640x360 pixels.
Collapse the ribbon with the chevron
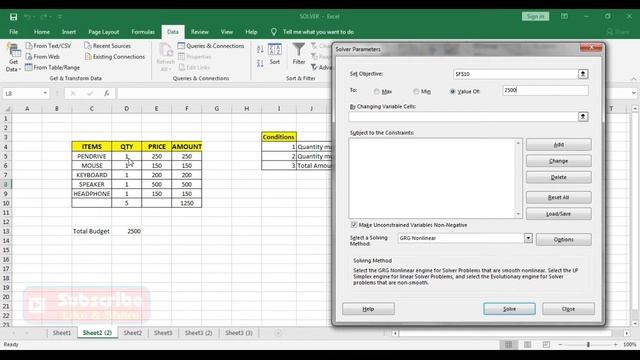[x=633, y=79]
